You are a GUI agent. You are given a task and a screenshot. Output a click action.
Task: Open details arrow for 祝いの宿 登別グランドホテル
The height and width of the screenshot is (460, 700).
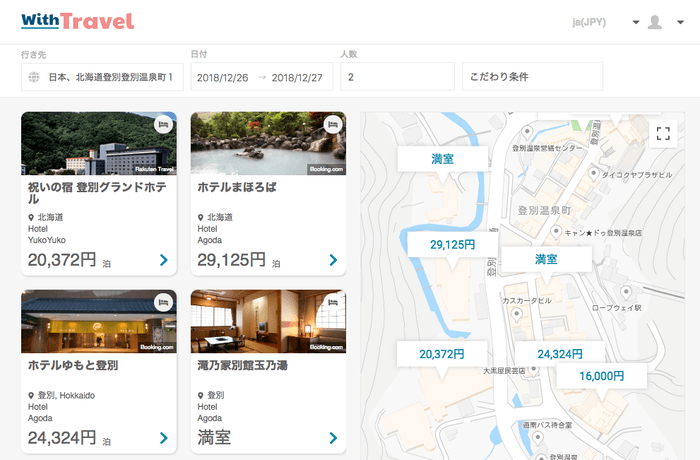point(163,261)
